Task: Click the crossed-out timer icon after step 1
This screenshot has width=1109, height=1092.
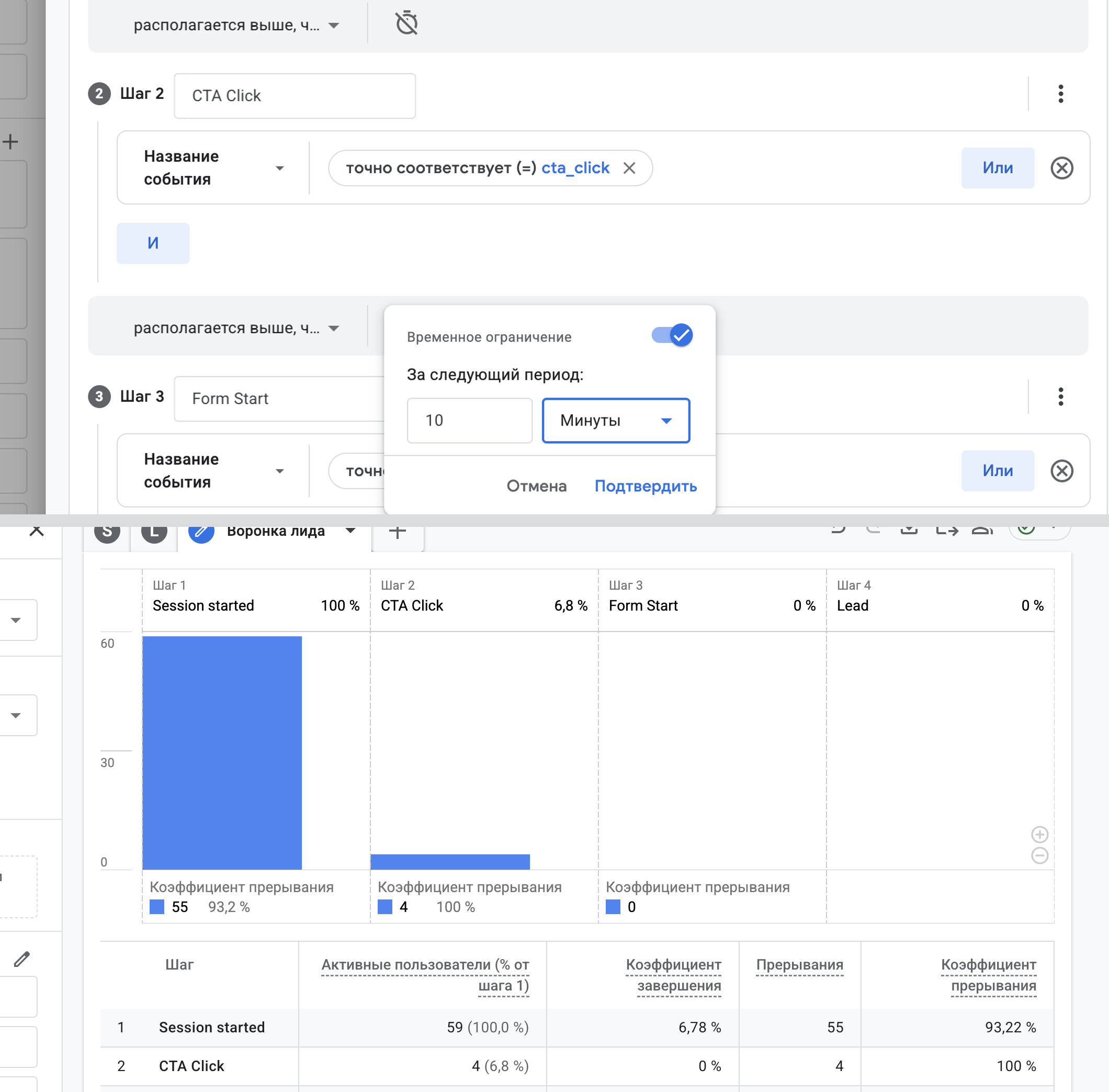Action: tap(406, 24)
